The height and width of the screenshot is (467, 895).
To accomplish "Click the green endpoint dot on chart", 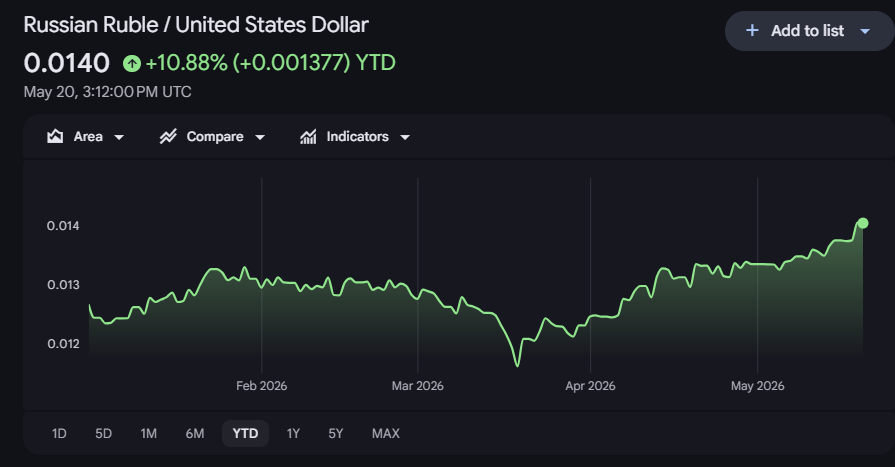I will (863, 223).
